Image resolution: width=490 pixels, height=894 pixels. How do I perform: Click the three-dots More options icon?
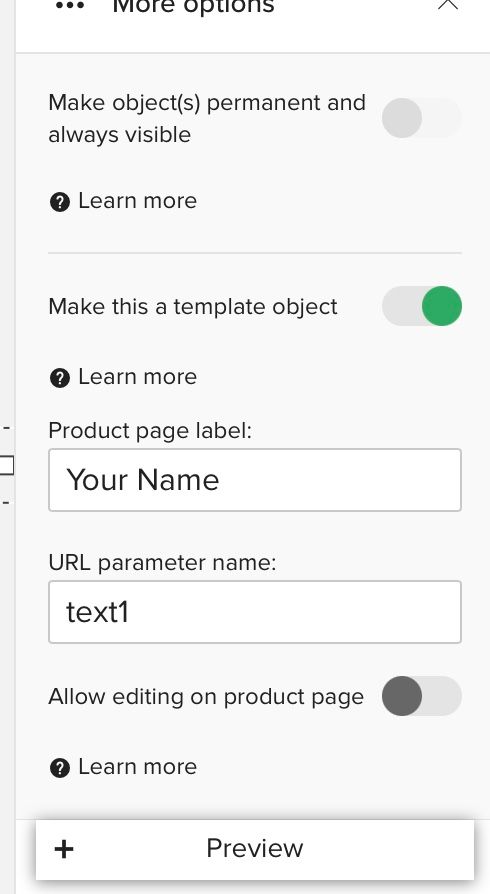[x=70, y=6]
